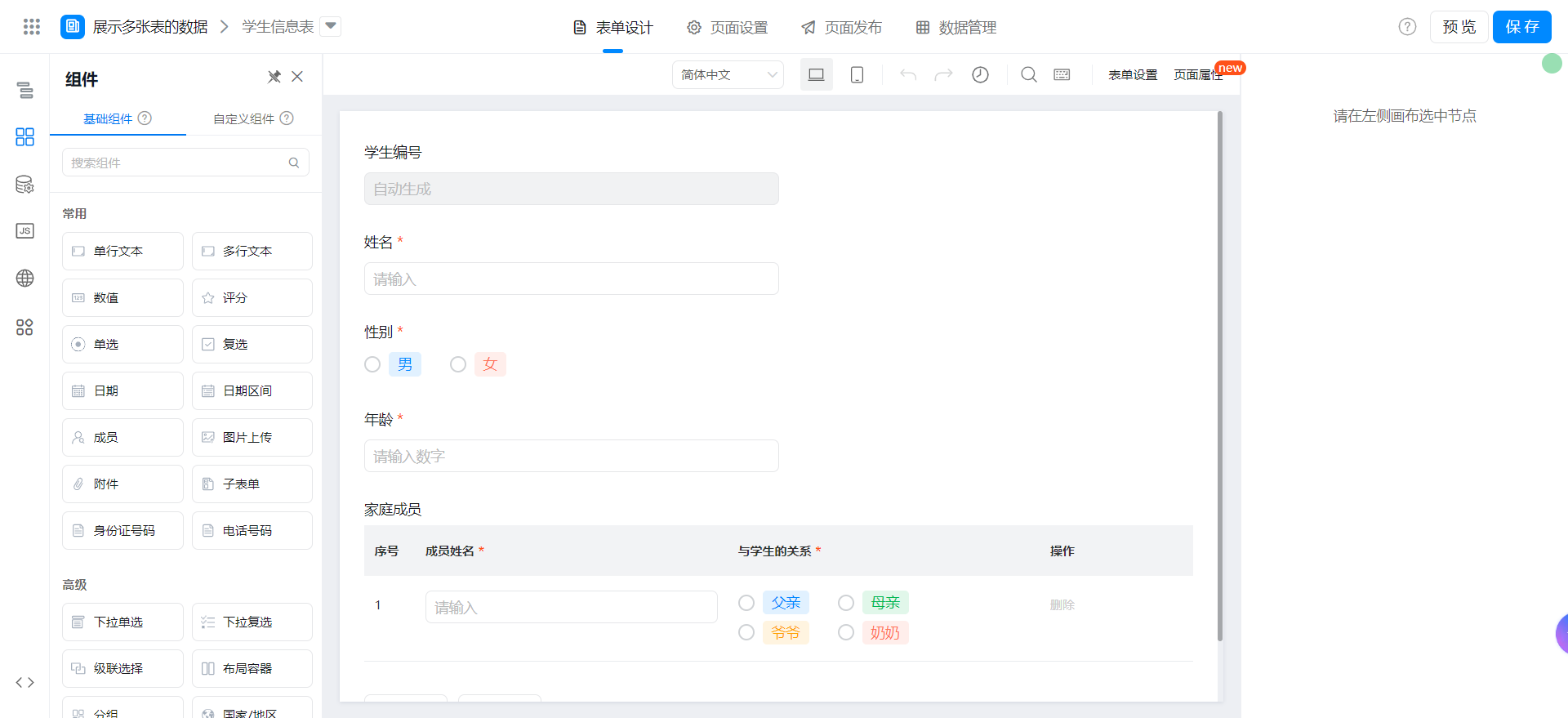Click the toolbar search magnifier icon
This screenshot has height=718, width=1568.
coord(1029,74)
